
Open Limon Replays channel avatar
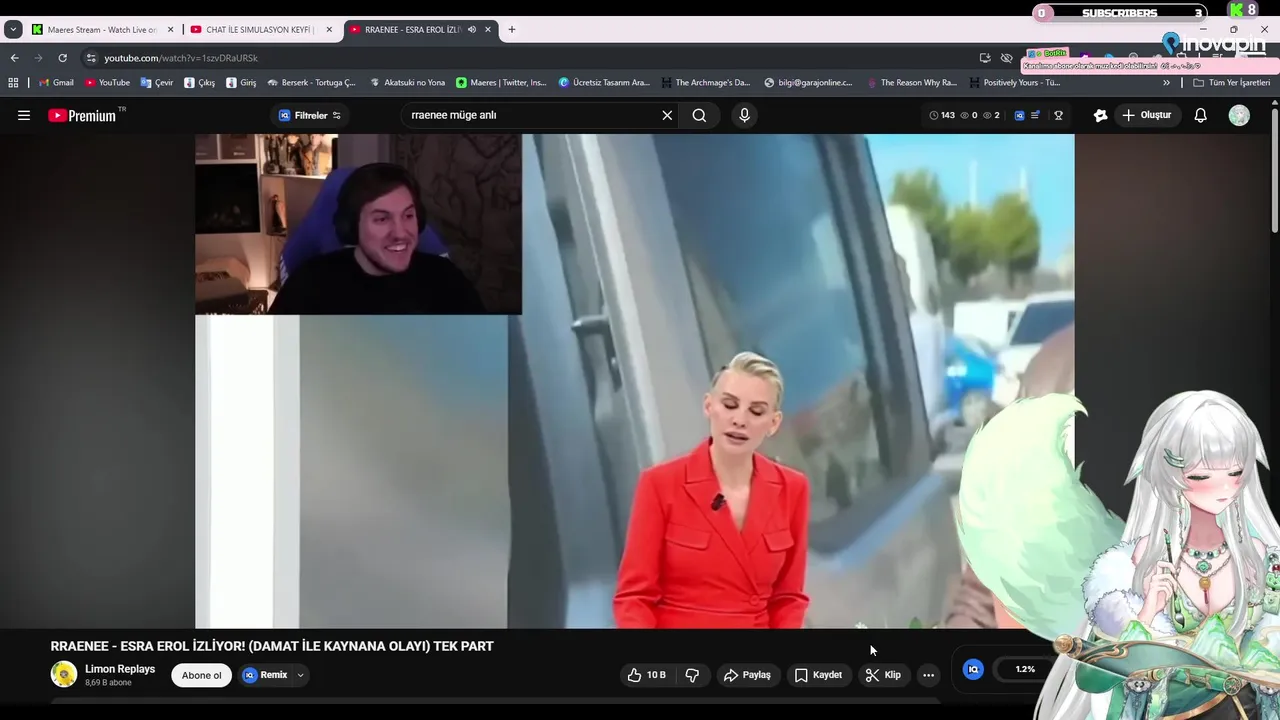(x=64, y=674)
